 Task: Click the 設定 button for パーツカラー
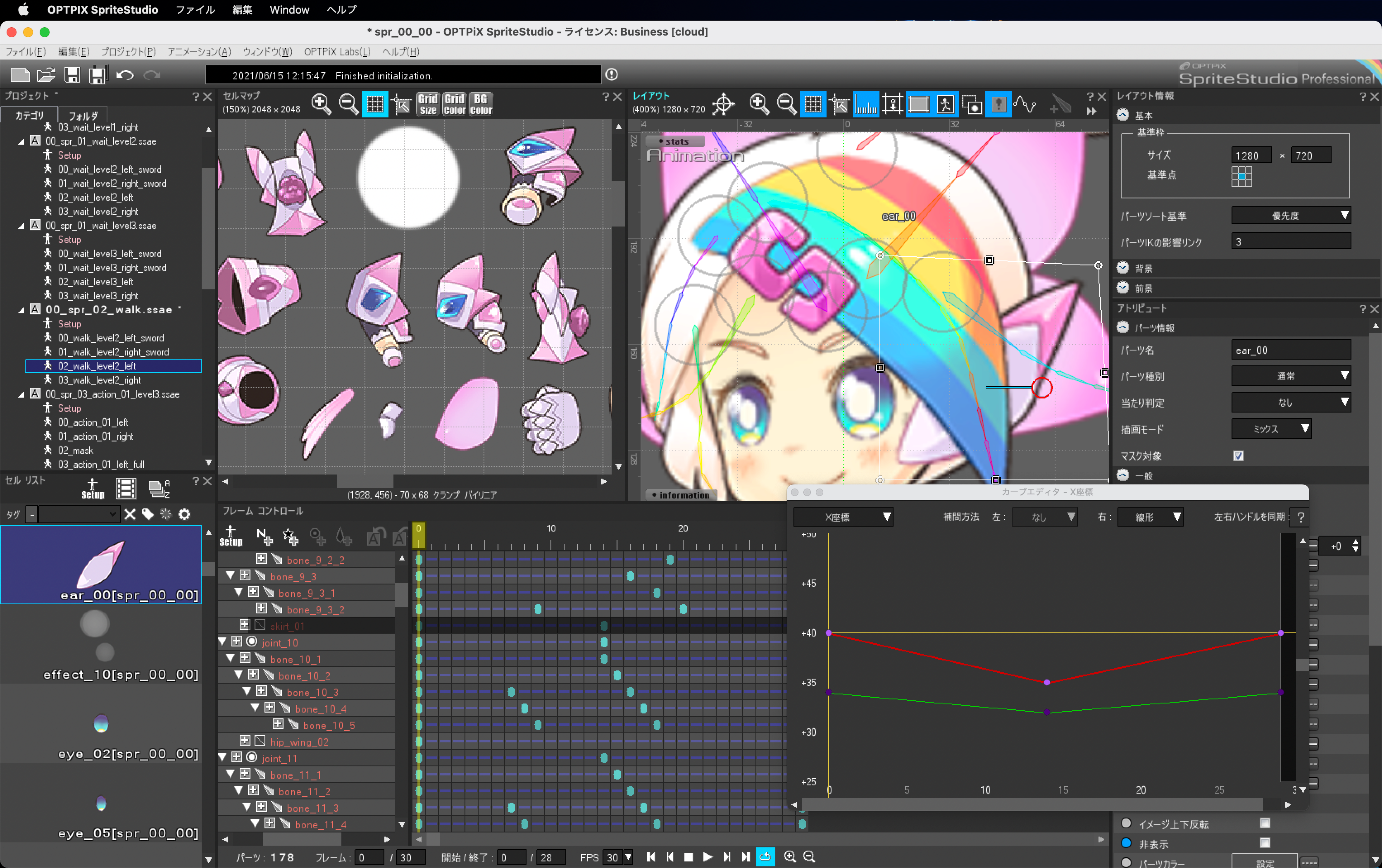(1264, 862)
